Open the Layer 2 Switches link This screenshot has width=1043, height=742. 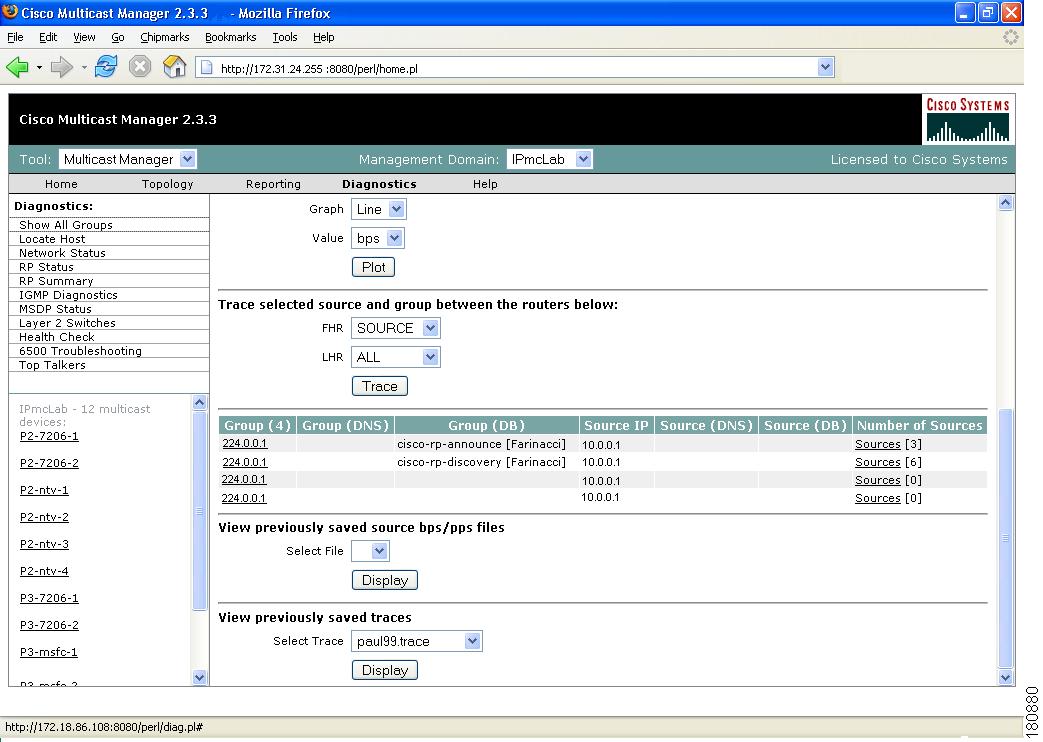pyautogui.click(x=67, y=323)
